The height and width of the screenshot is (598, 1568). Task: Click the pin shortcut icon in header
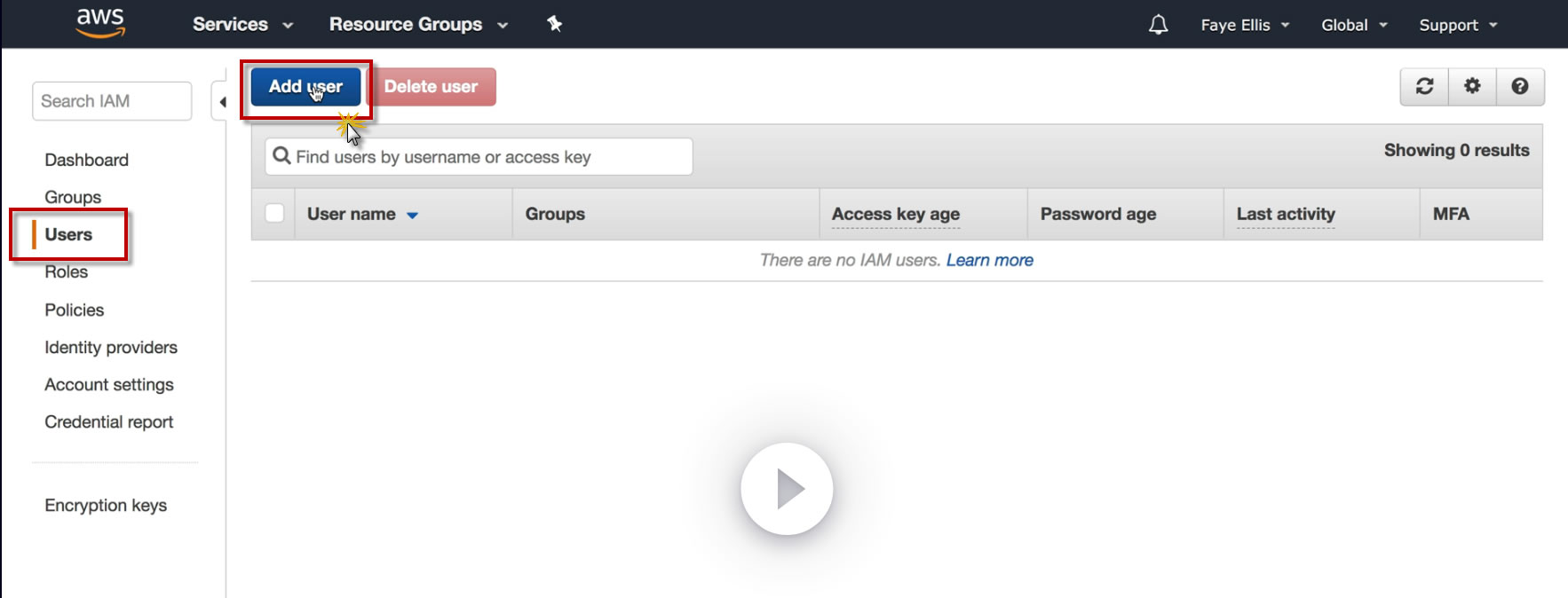(x=555, y=24)
